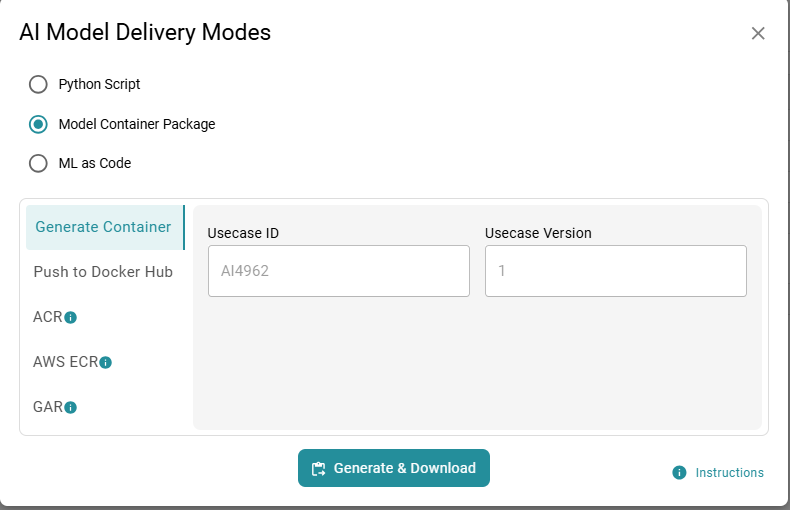
Task: Select the GAR tab
Action: [48, 407]
